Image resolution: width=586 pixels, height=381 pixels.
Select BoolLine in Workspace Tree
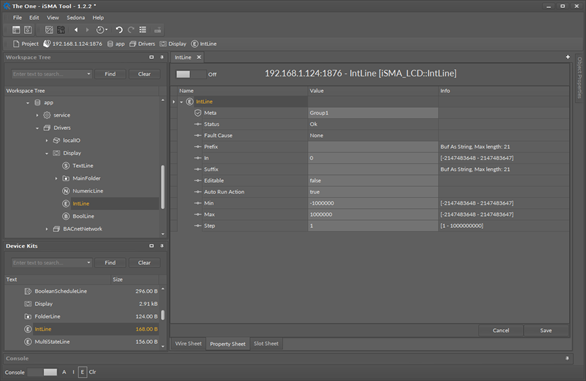click(83, 216)
